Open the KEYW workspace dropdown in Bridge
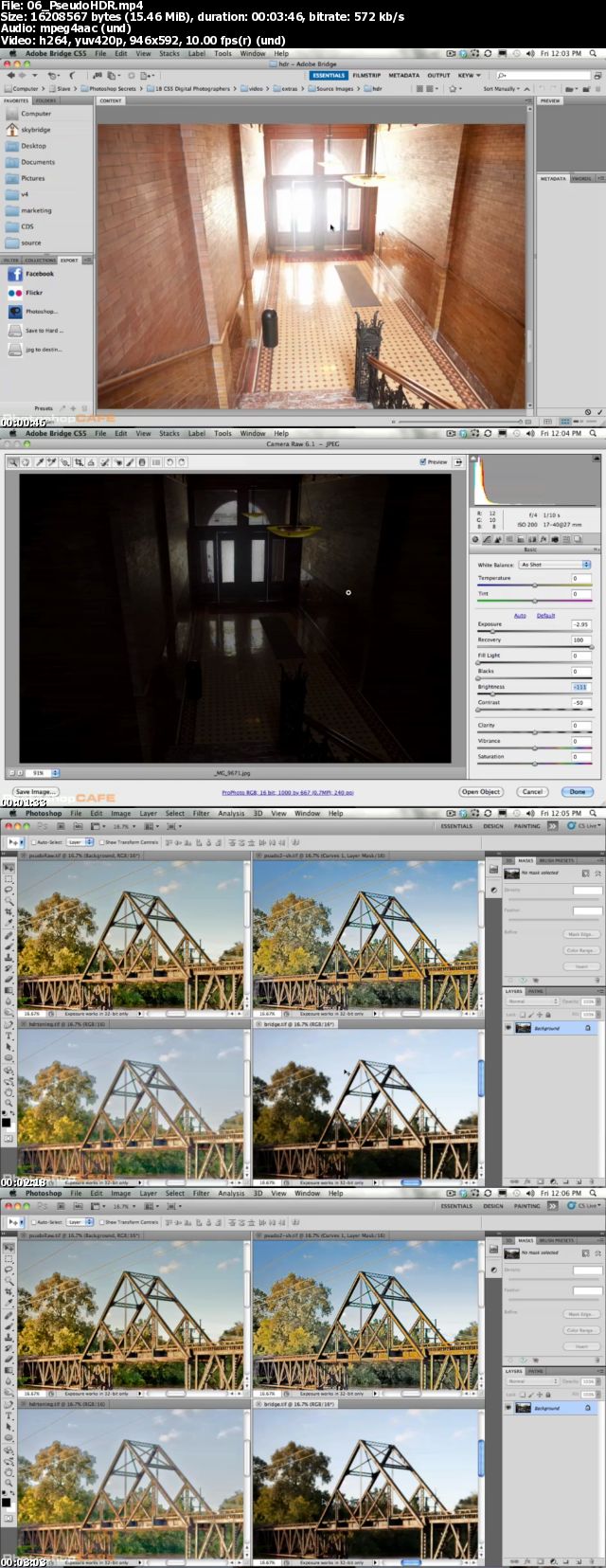 point(469,75)
